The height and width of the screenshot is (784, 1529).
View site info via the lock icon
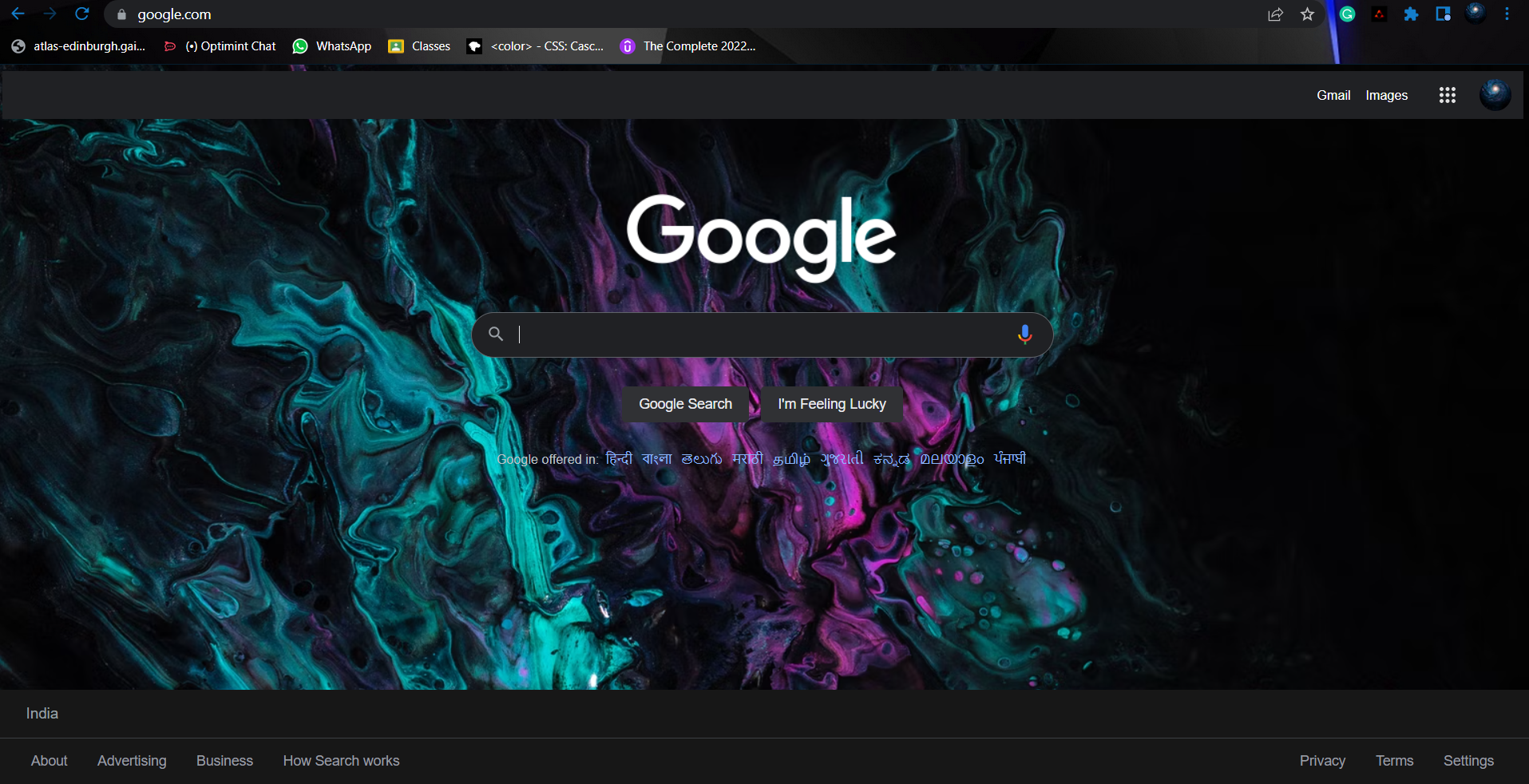pos(121,14)
